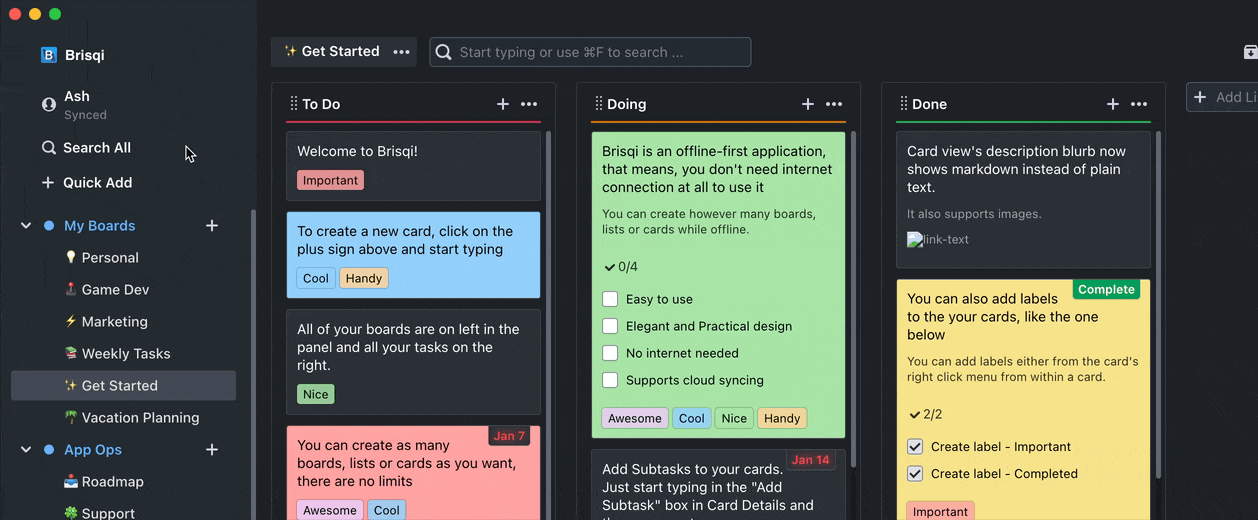
Task: Click the Jan 7 due date badge
Action: [509, 436]
